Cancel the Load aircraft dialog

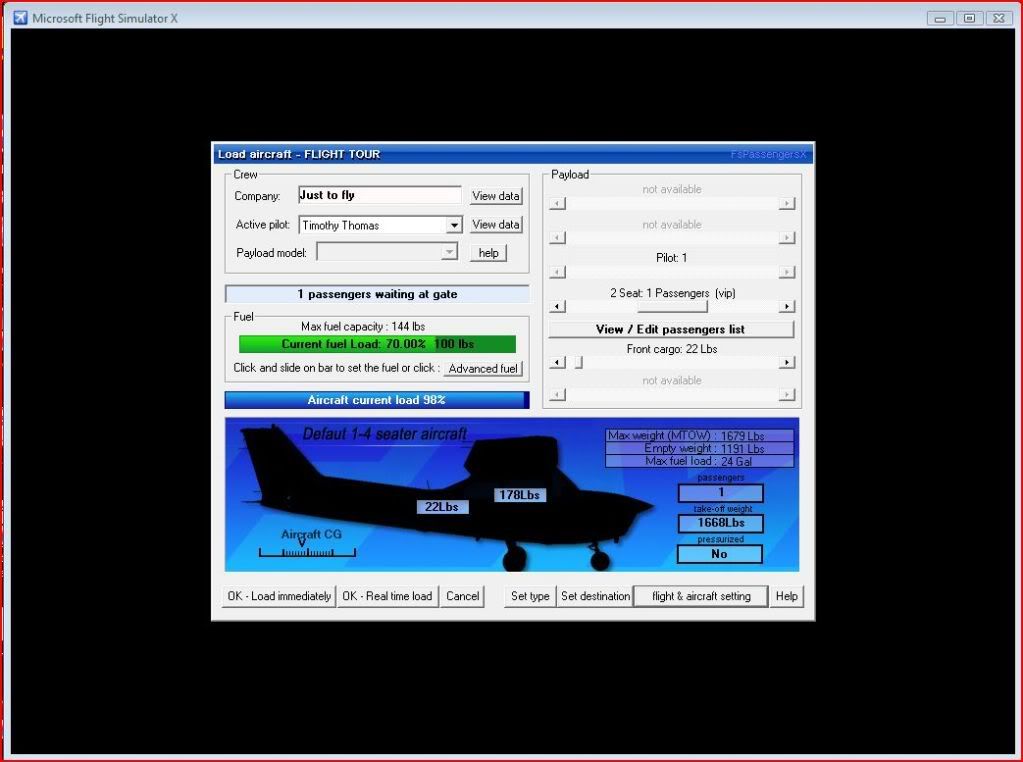click(x=463, y=596)
